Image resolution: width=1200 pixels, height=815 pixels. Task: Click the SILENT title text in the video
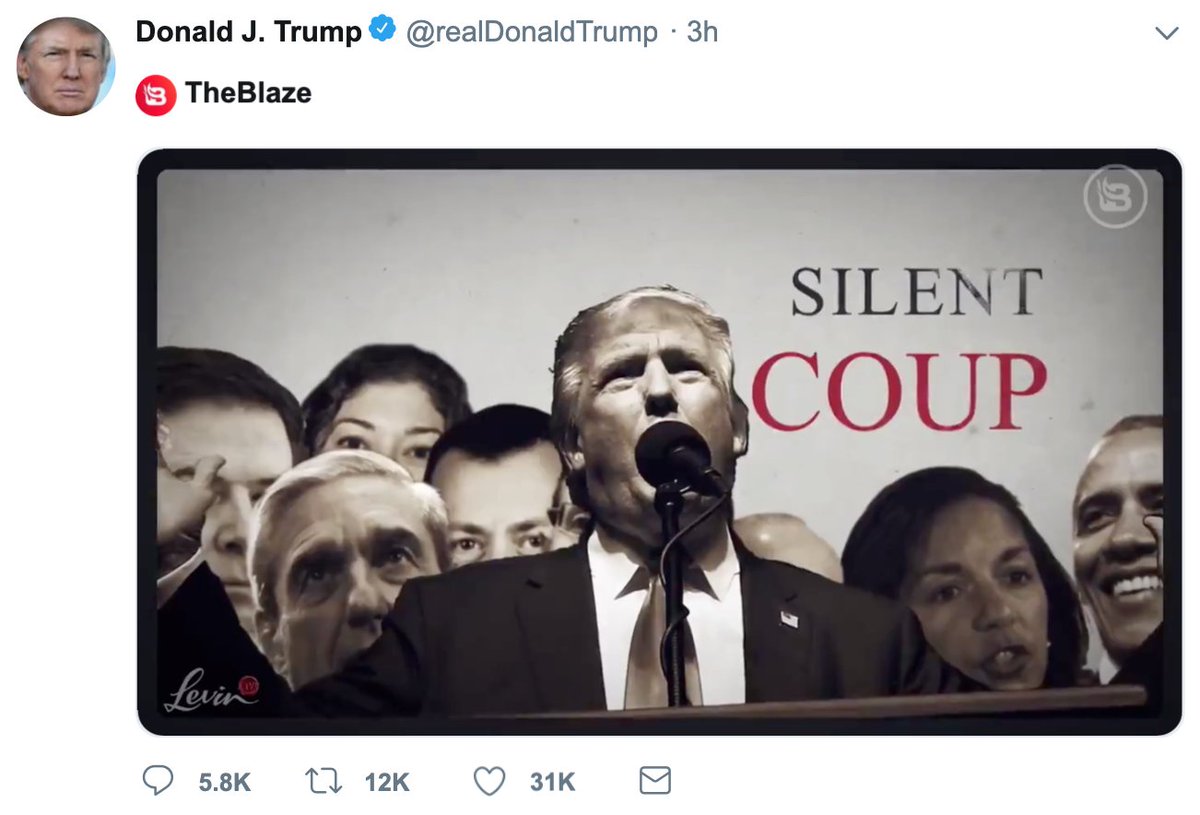[915, 292]
